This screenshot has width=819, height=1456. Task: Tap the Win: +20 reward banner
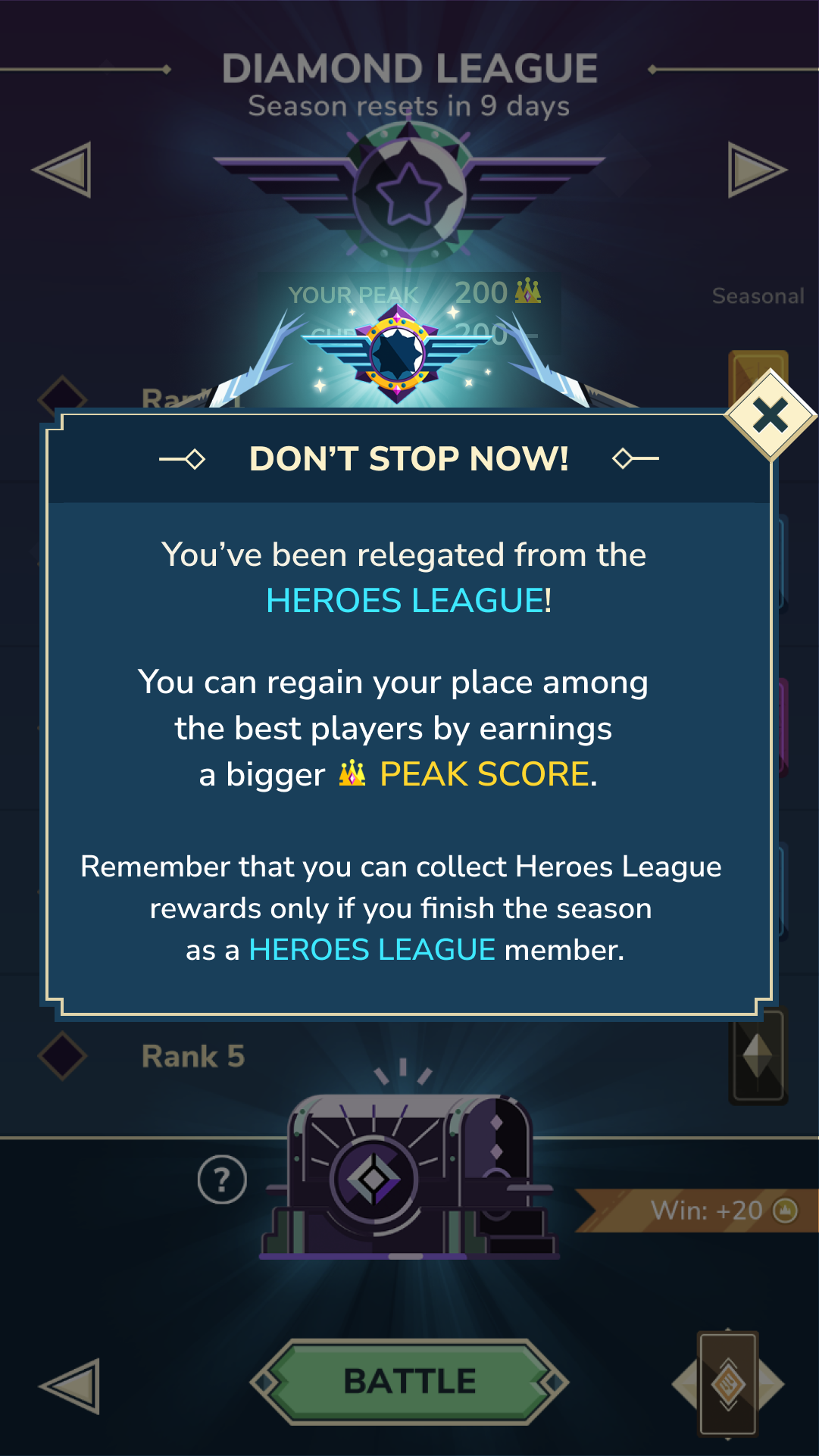(x=697, y=1211)
